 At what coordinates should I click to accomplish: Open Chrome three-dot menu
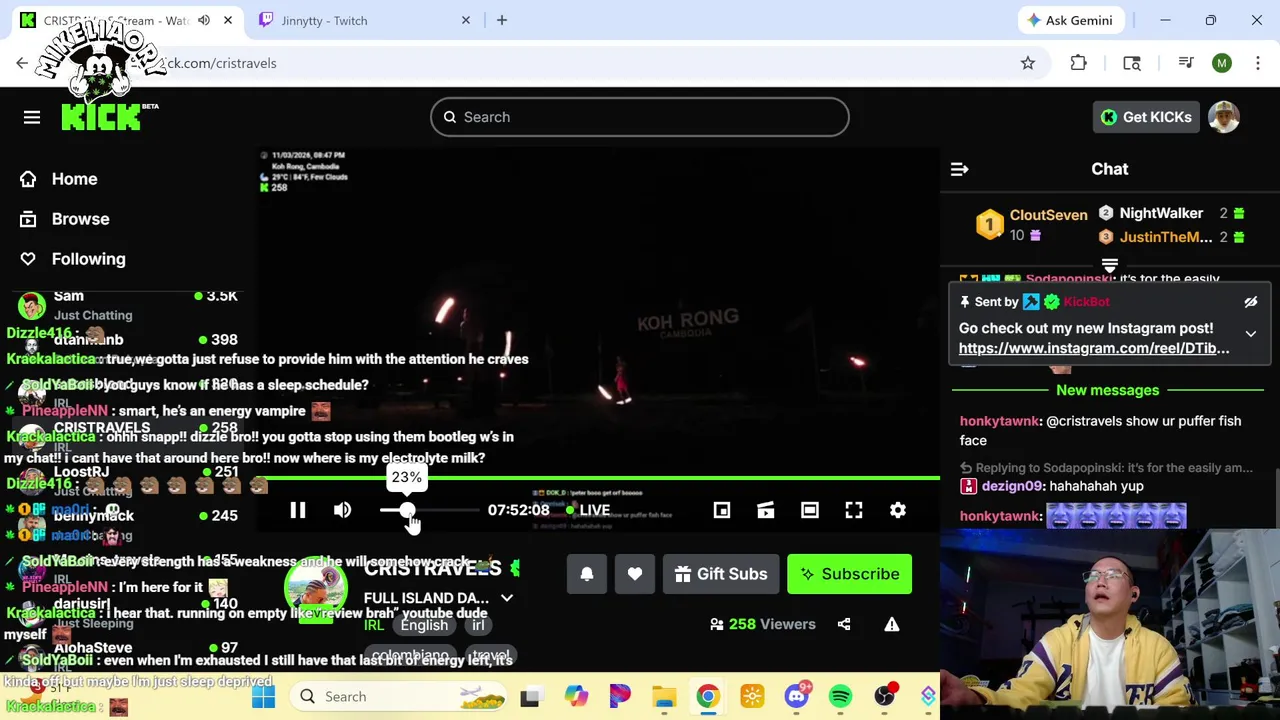coord(1258,63)
